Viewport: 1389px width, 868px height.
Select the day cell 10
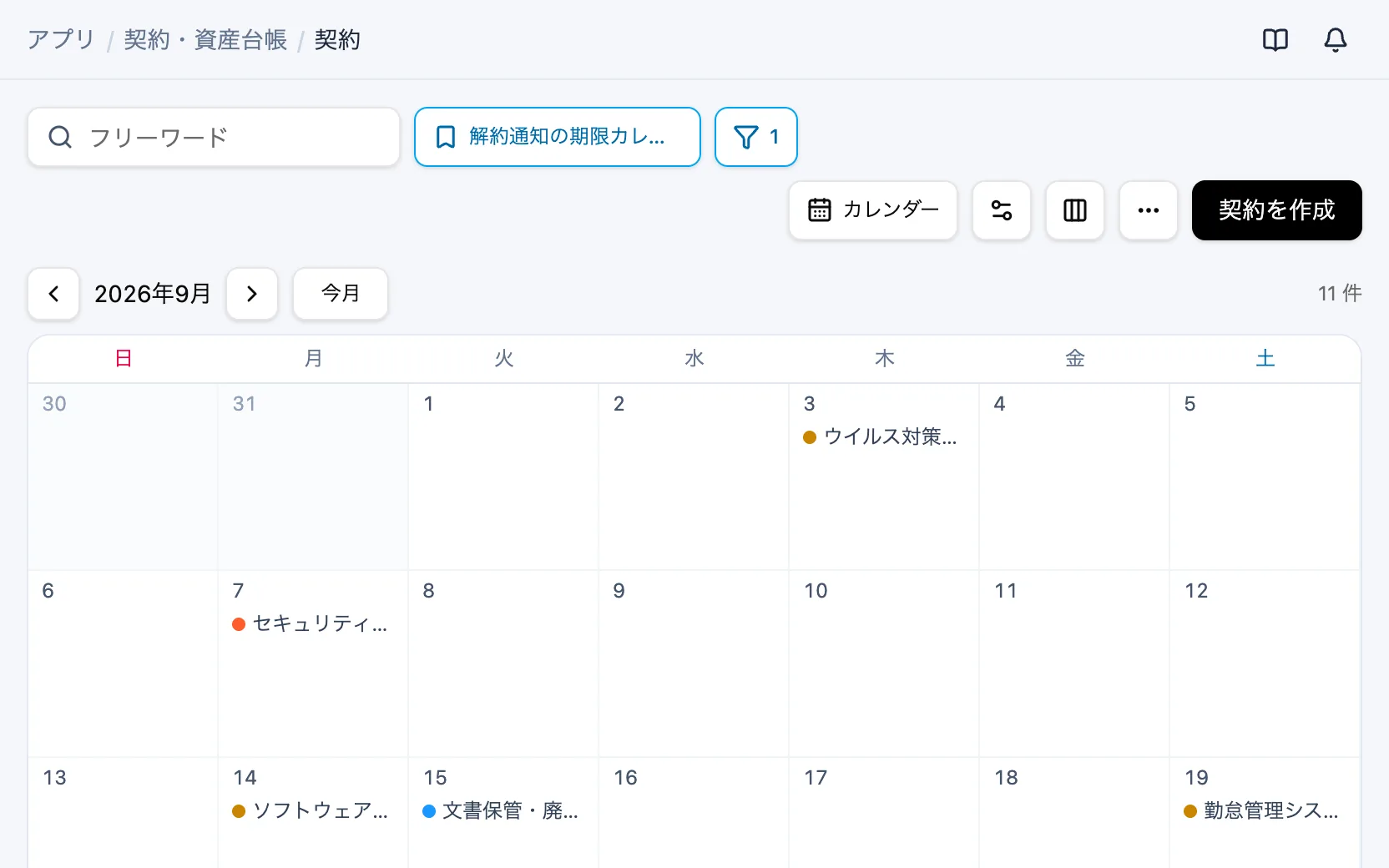pyautogui.click(x=884, y=664)
